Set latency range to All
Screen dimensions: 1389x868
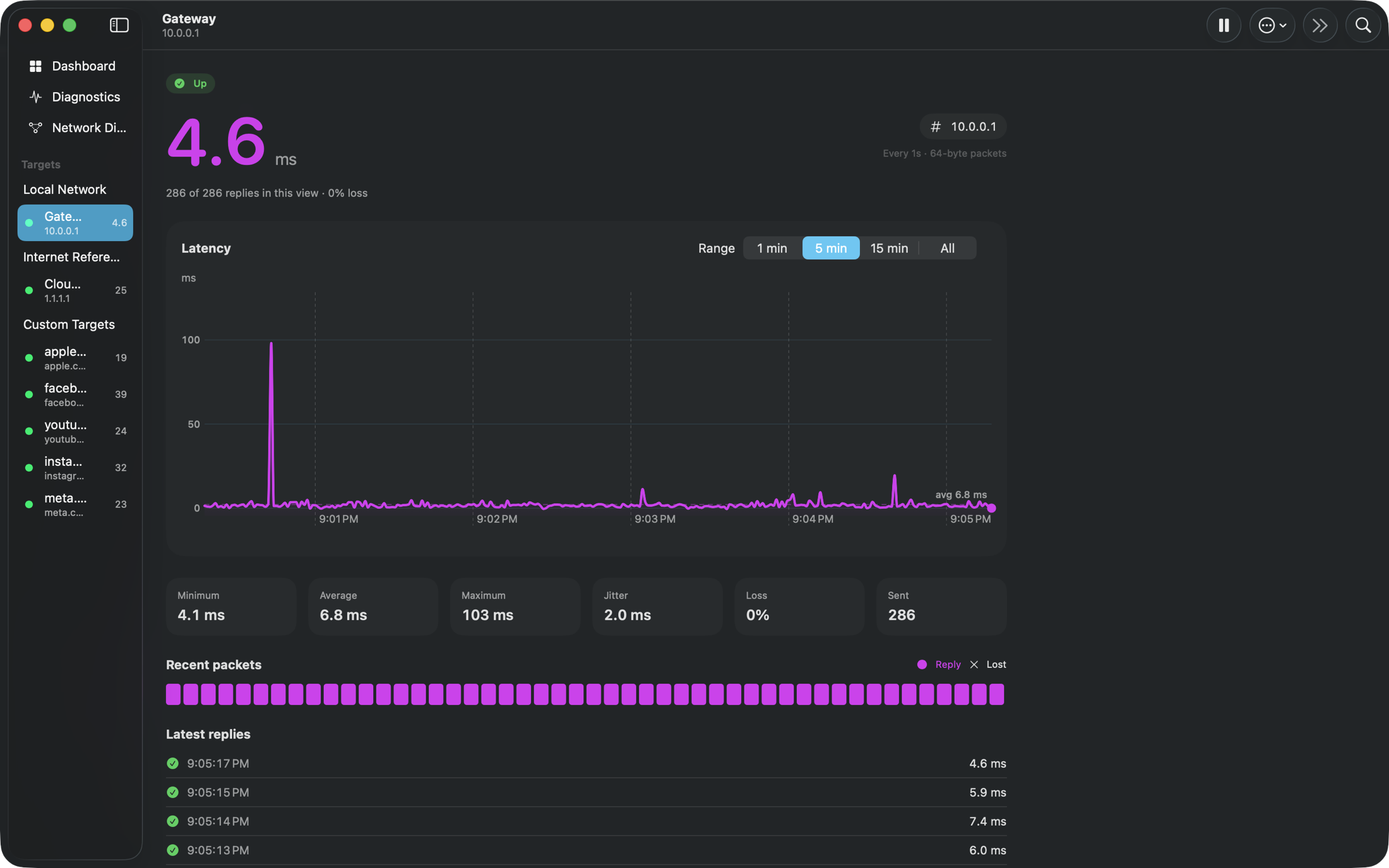point(948,248)
